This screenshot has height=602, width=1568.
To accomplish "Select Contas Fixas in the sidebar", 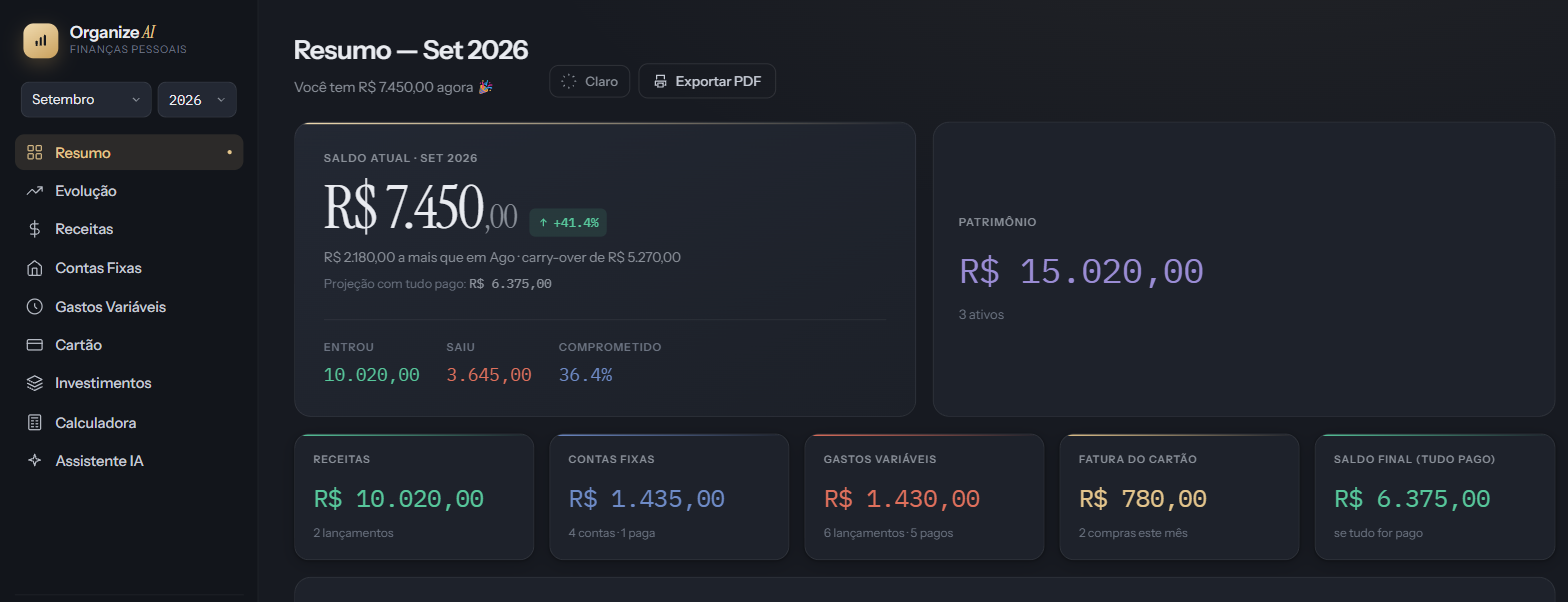I will click(129, 268).
